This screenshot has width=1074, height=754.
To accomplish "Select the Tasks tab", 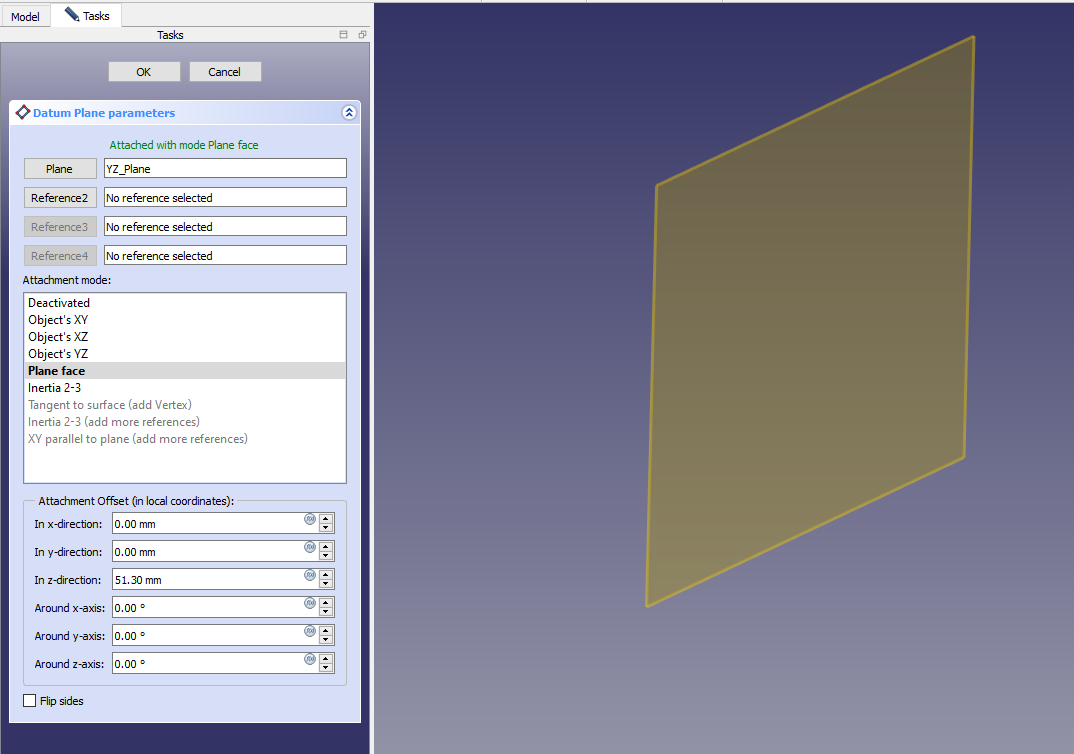I will (87, 16).
